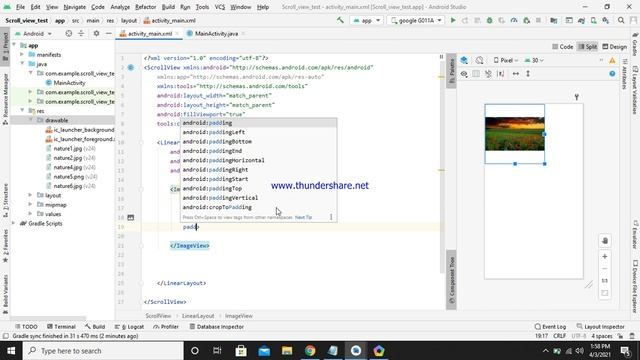Open the Windows Start menu

pyautogui.click(x=11, y=351)
